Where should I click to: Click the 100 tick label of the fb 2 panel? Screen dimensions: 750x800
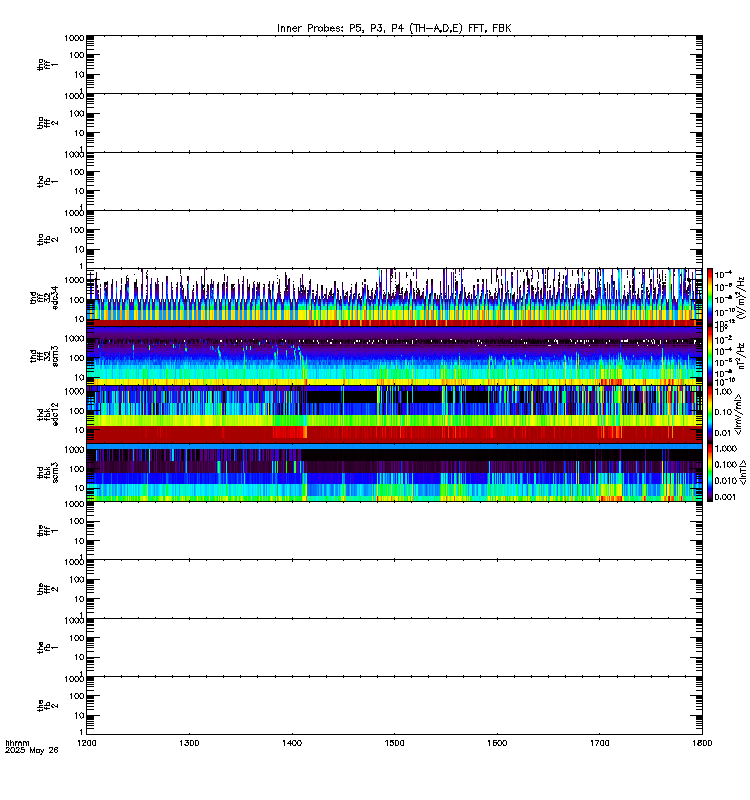[x=77, y=696]
